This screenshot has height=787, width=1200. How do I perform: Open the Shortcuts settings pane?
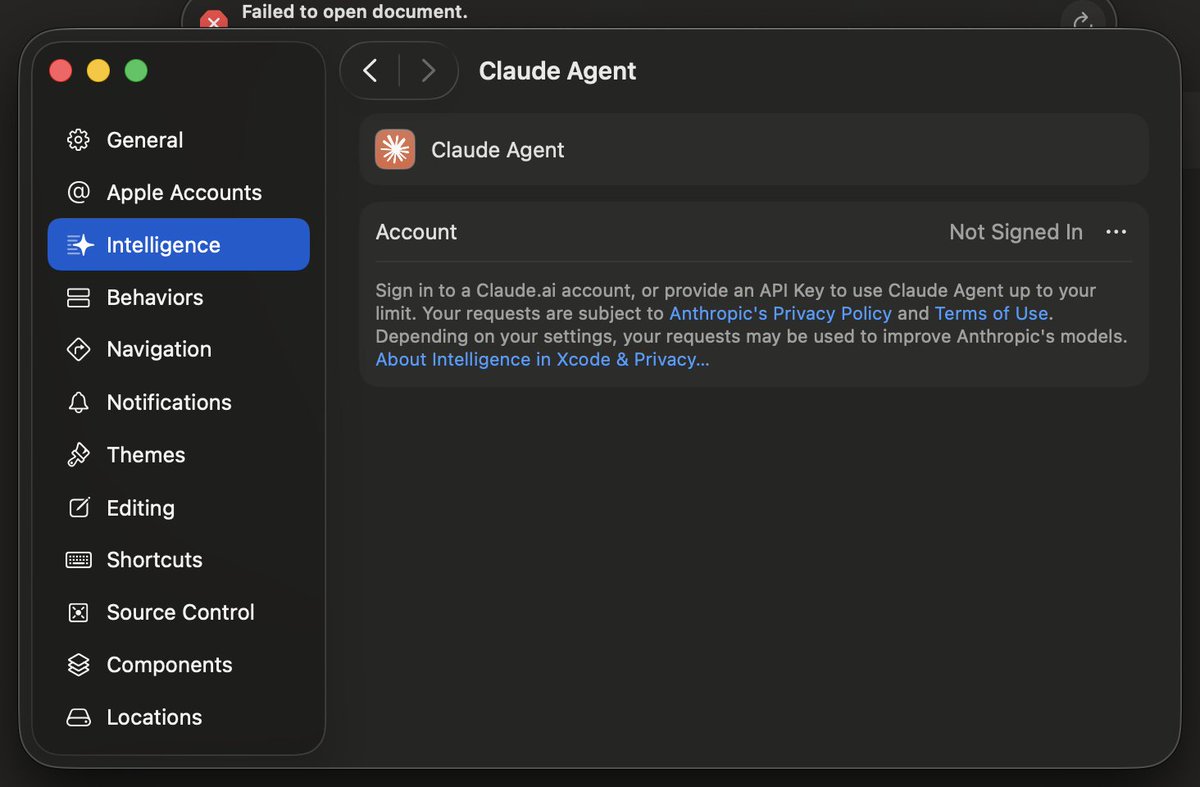click(x=179, y=560)
